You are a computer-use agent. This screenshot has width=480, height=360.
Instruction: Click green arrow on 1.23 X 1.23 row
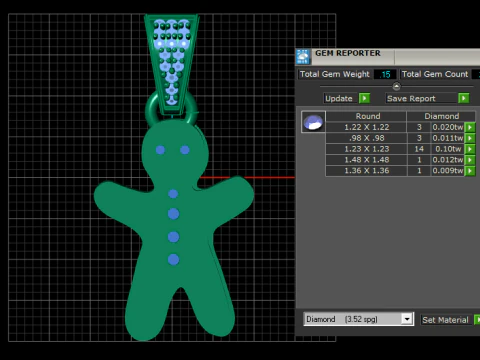(470, 149)
